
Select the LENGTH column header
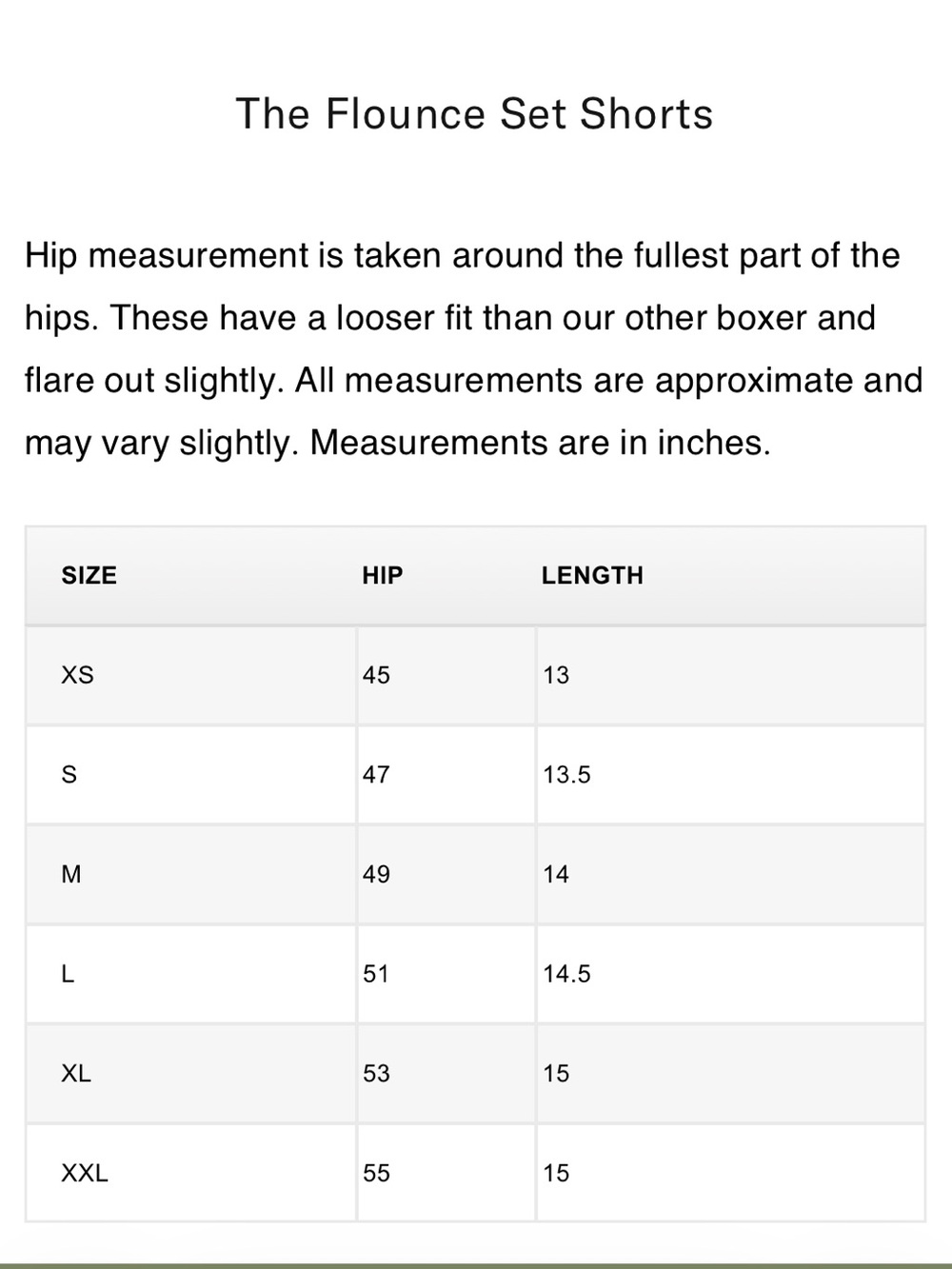click(592, 575)
